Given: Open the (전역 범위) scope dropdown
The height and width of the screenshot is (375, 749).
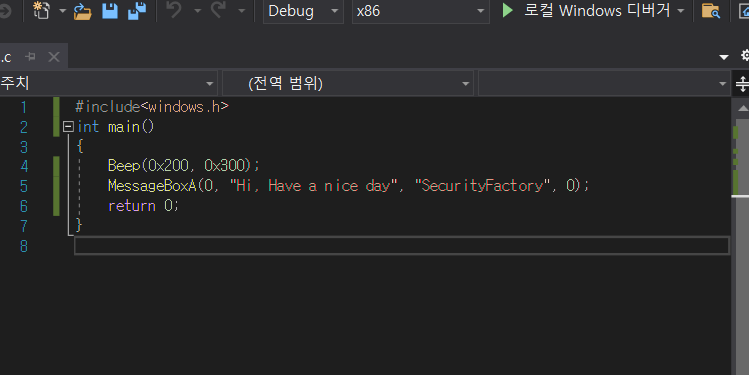Looking at the screenshot, I should pos(348,84).
